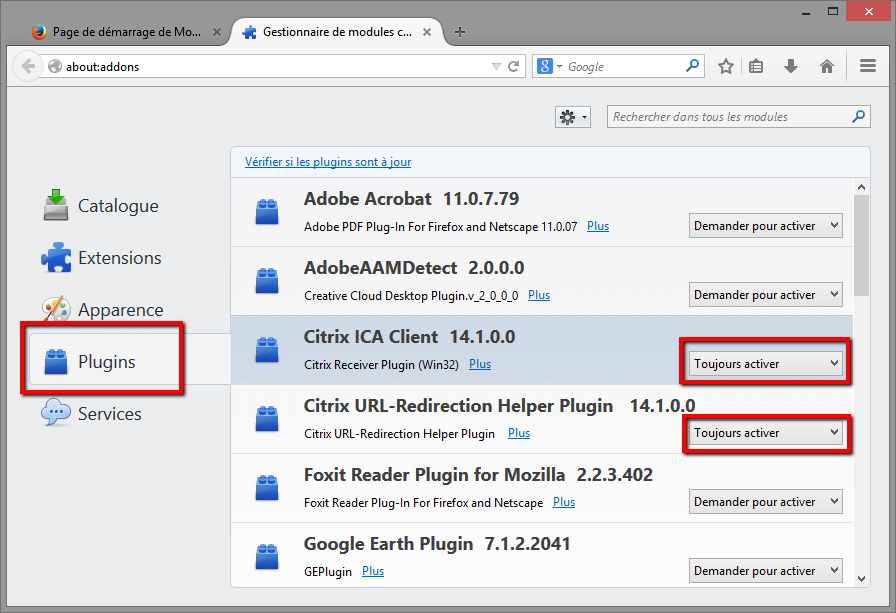Go to the home page icon
896x613 pixels.
coord(826,66)
